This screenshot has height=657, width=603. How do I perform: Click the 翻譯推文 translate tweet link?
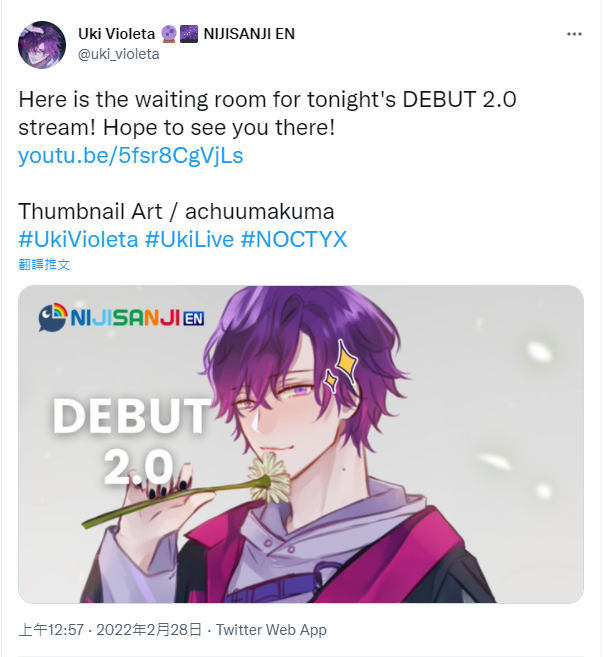pos(44,264)
